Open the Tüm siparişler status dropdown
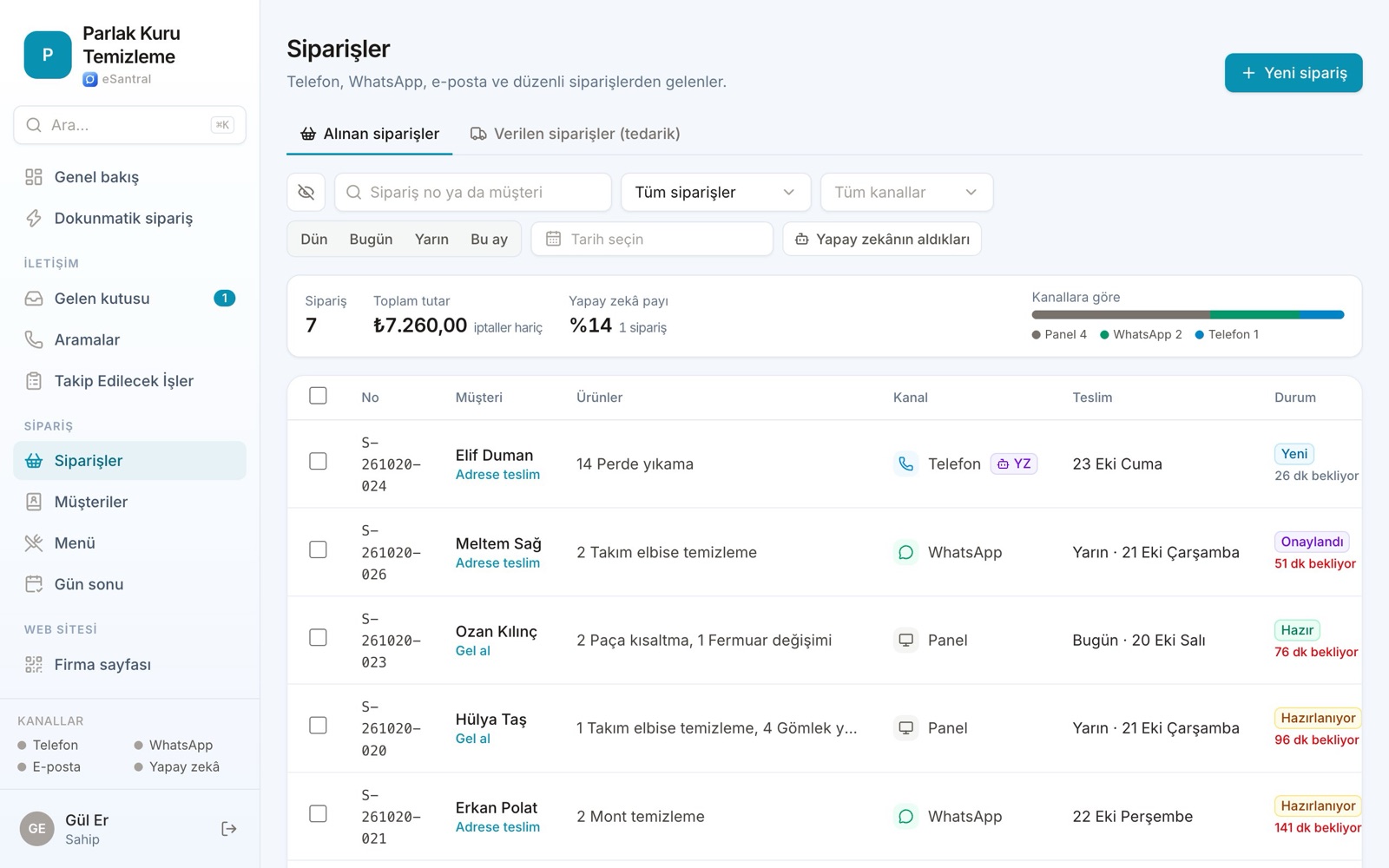The height and width of the screenshot is (868, 1389). [x=715, y=192]
